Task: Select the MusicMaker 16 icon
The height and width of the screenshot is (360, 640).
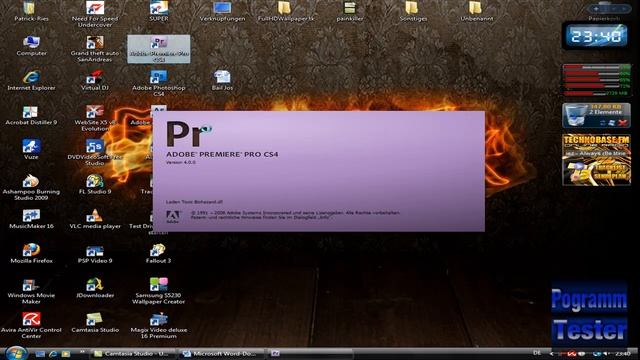Action: 31,219
